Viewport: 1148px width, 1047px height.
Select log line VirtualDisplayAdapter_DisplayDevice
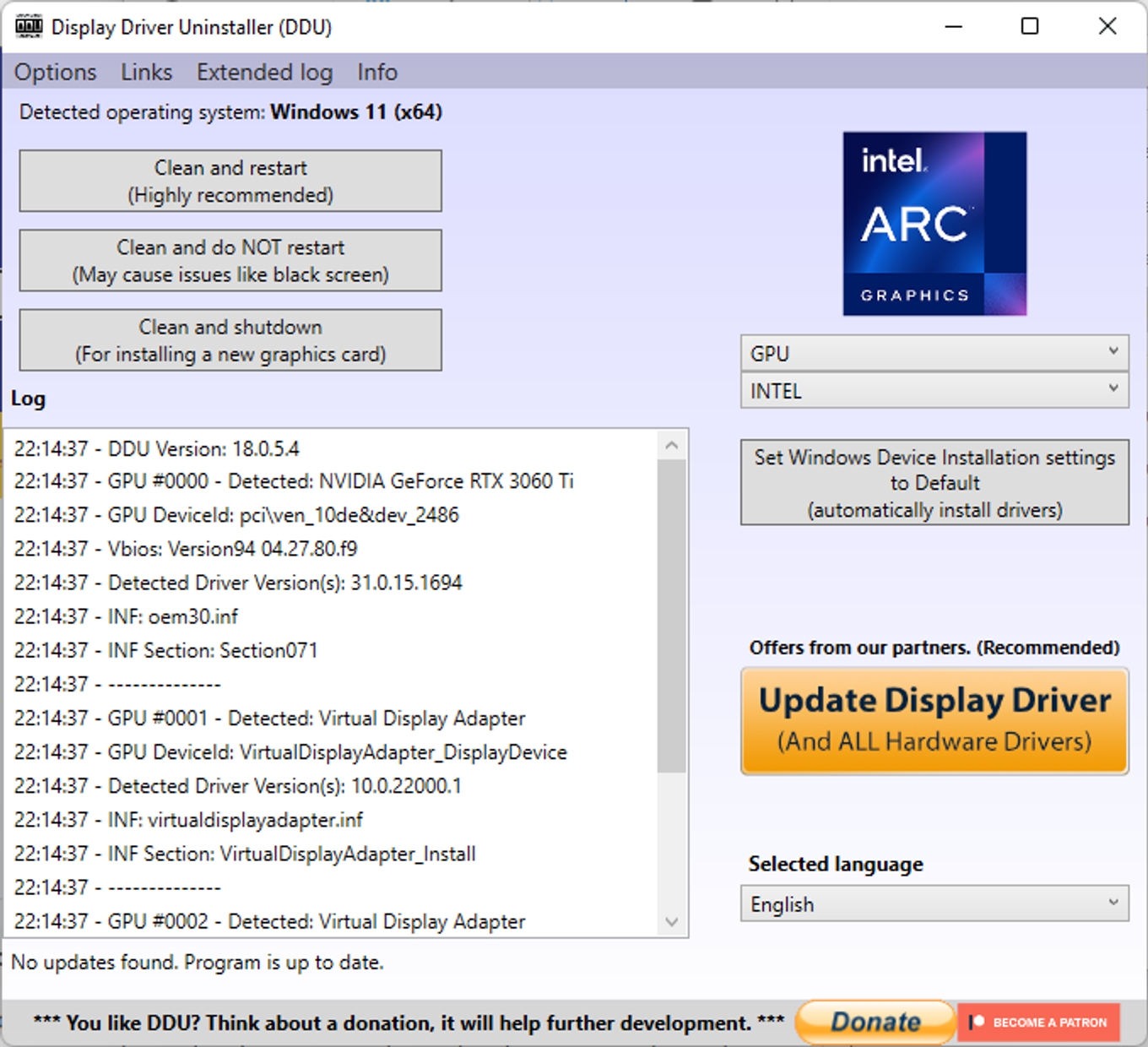[x=290, y=751]
